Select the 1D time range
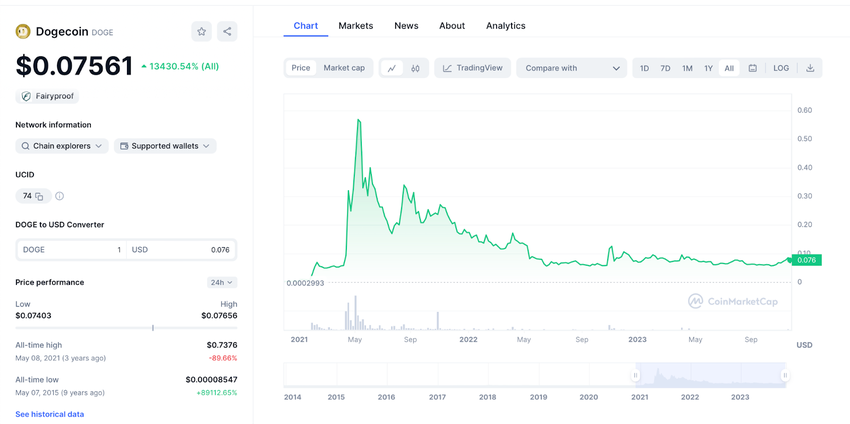850x424 pixels. tap(644, 68)
